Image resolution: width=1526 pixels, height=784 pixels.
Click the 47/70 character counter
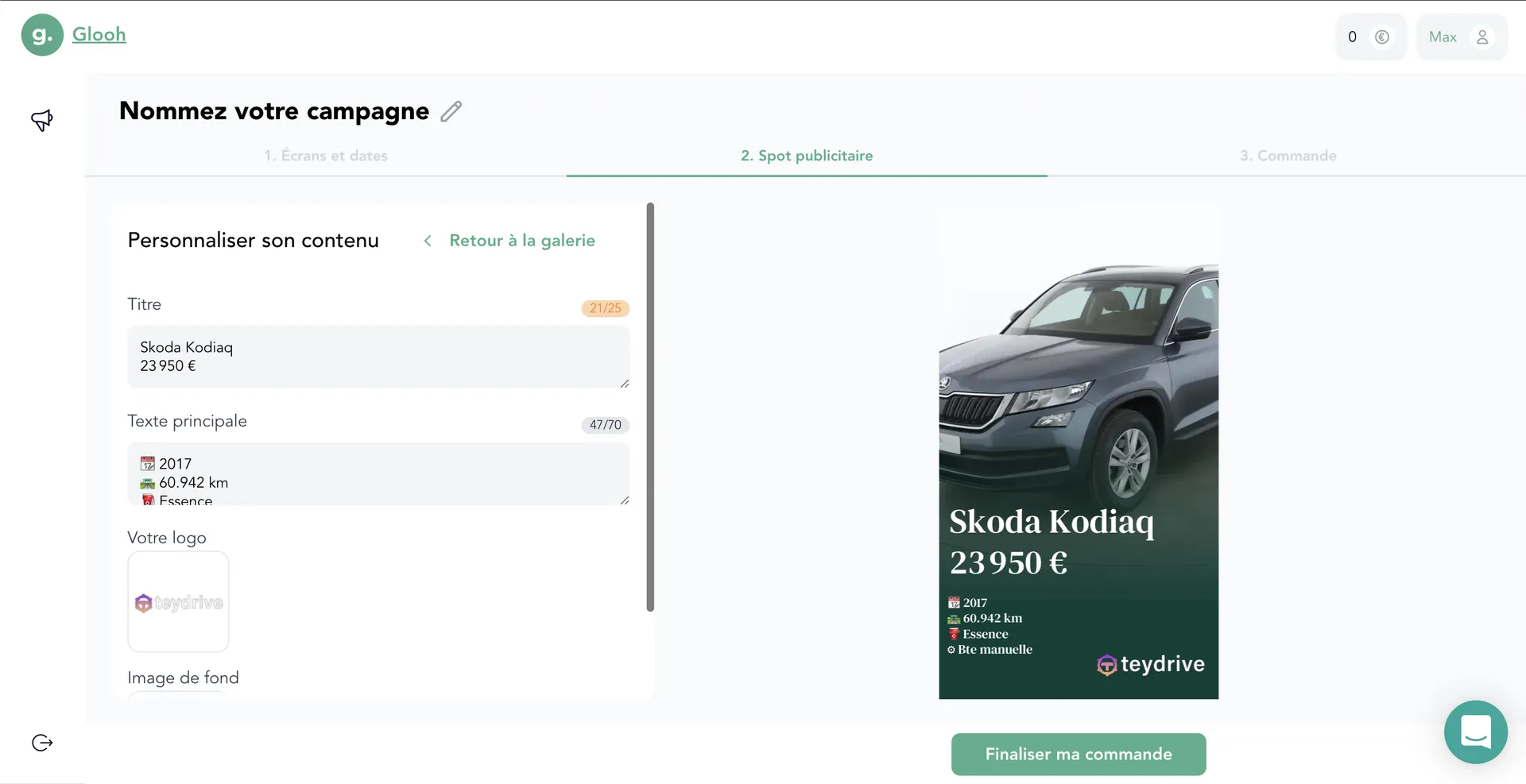tap(606, 425)
